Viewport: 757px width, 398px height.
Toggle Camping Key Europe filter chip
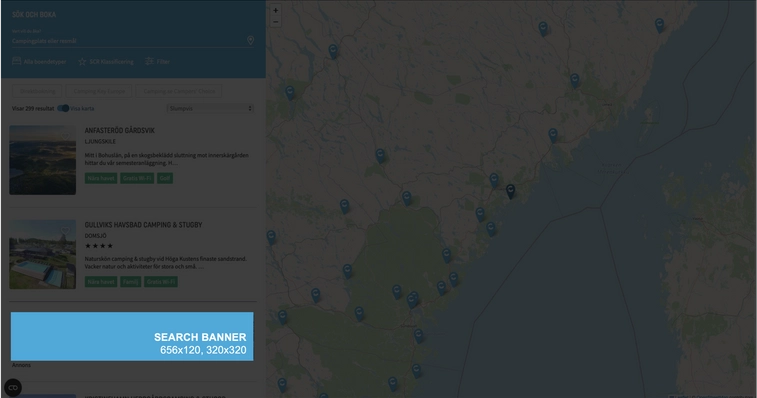[x=99, y=91]
